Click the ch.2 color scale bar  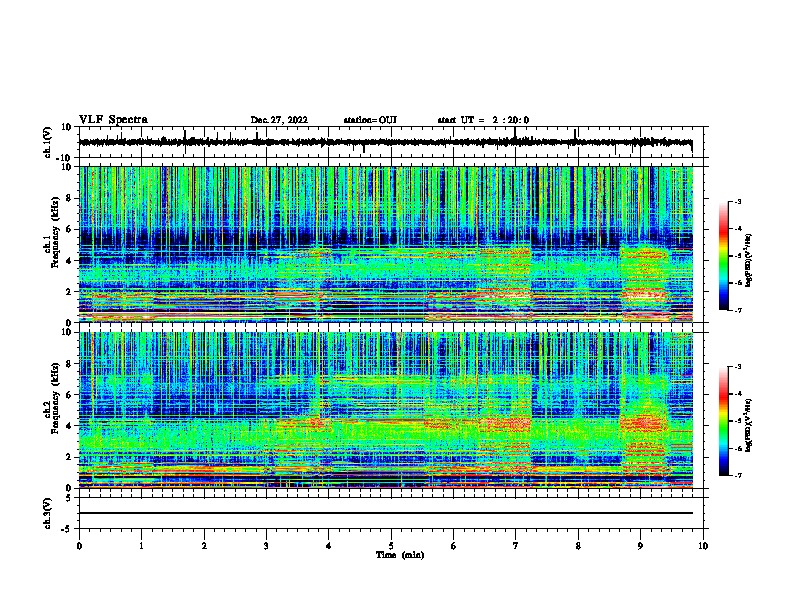tap(723, 421)
